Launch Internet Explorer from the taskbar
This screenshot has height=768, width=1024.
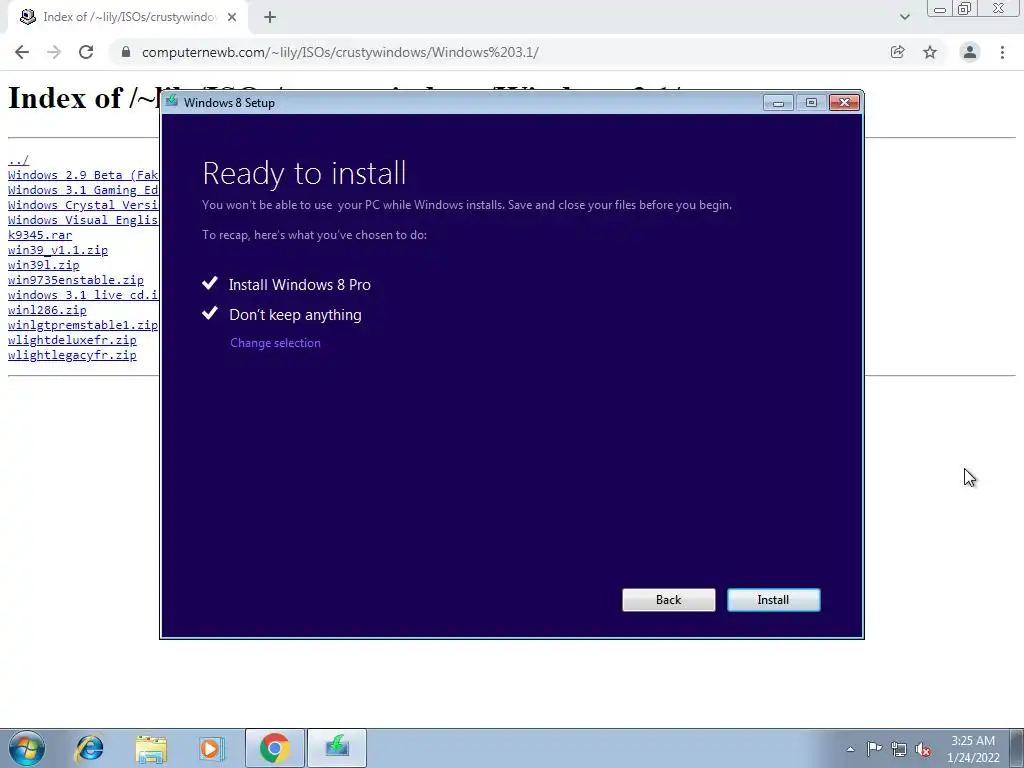pos(89,748)
